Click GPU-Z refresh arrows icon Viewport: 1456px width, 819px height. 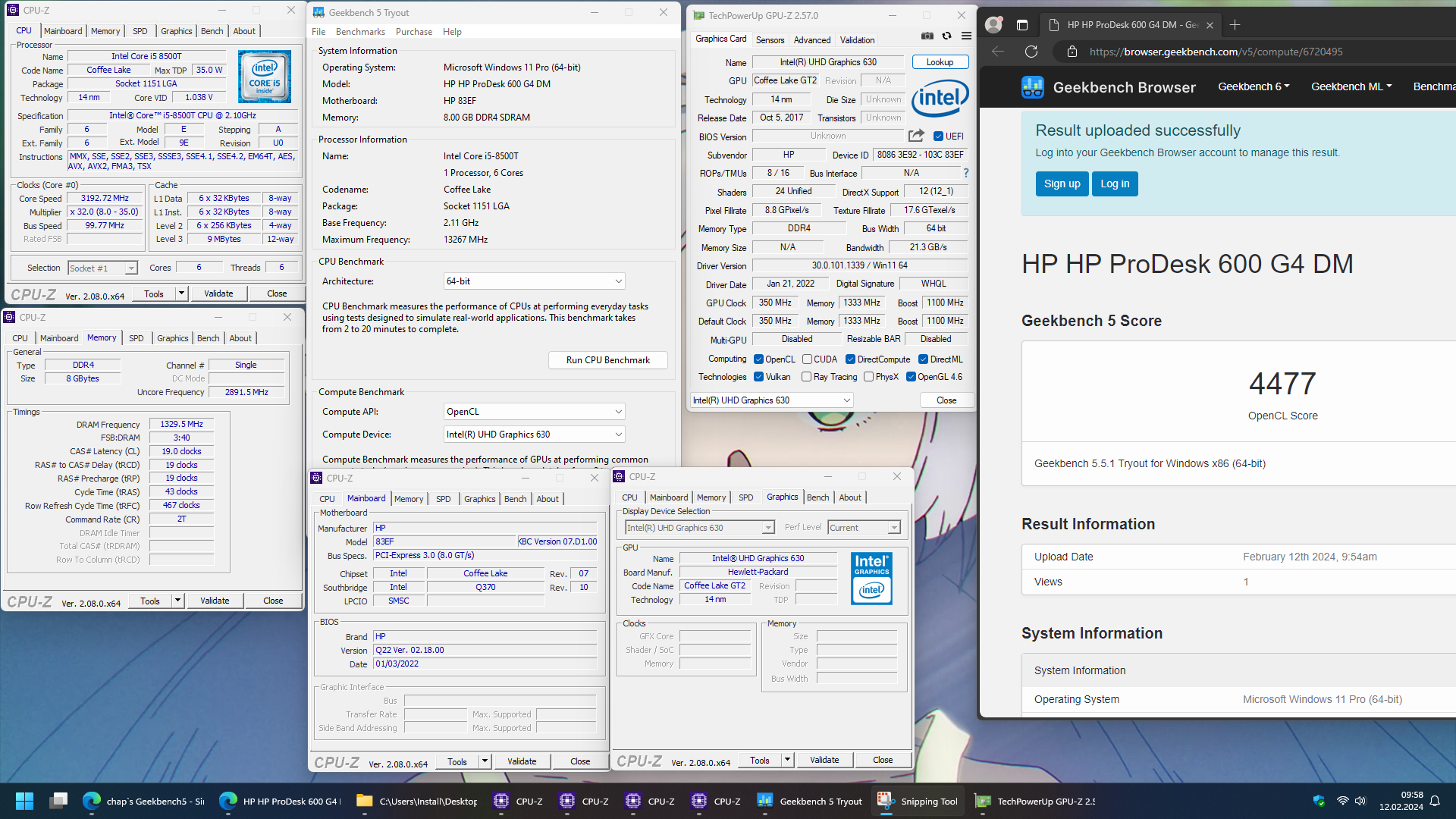pos(946,36)
